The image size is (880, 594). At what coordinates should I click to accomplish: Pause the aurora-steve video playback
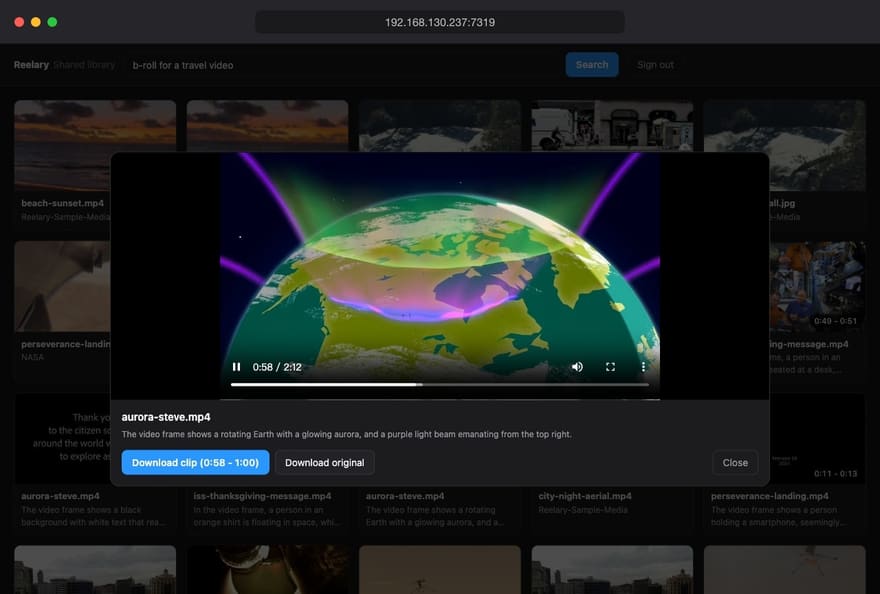[x=236, y=367]
